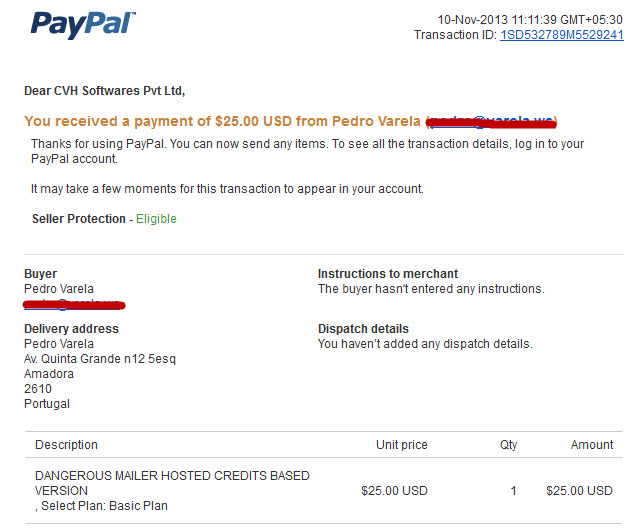Click the Delivery address heading

[71, 328]
